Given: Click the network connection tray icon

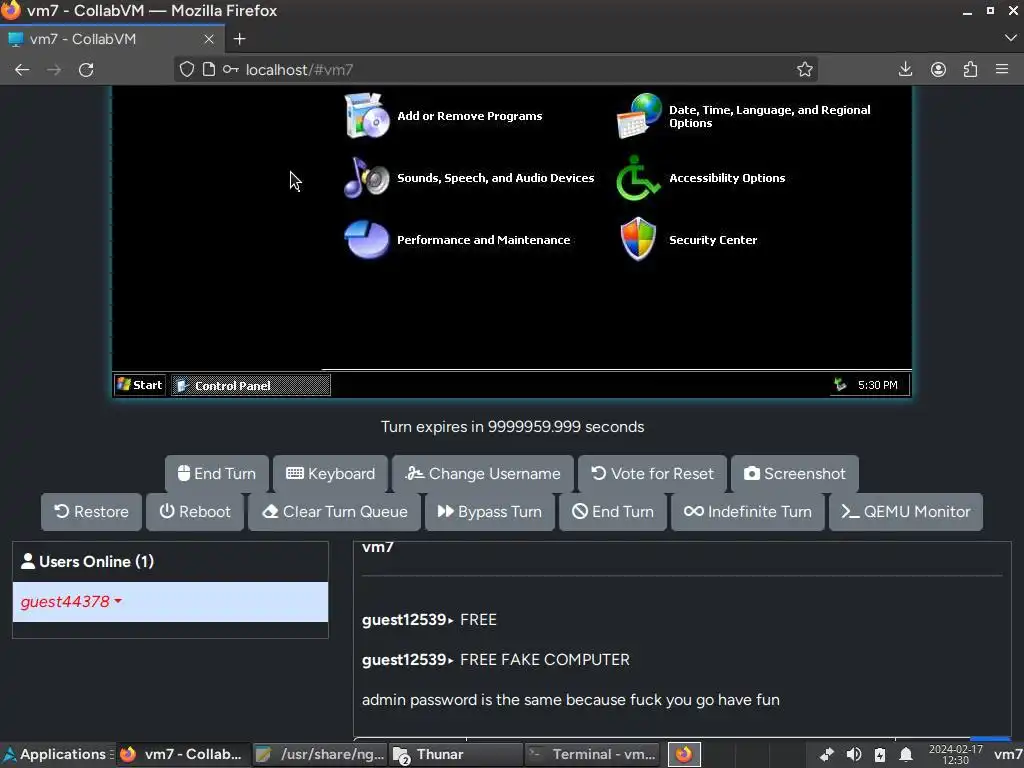Looking at the screenshot, I should coord(827,755).
